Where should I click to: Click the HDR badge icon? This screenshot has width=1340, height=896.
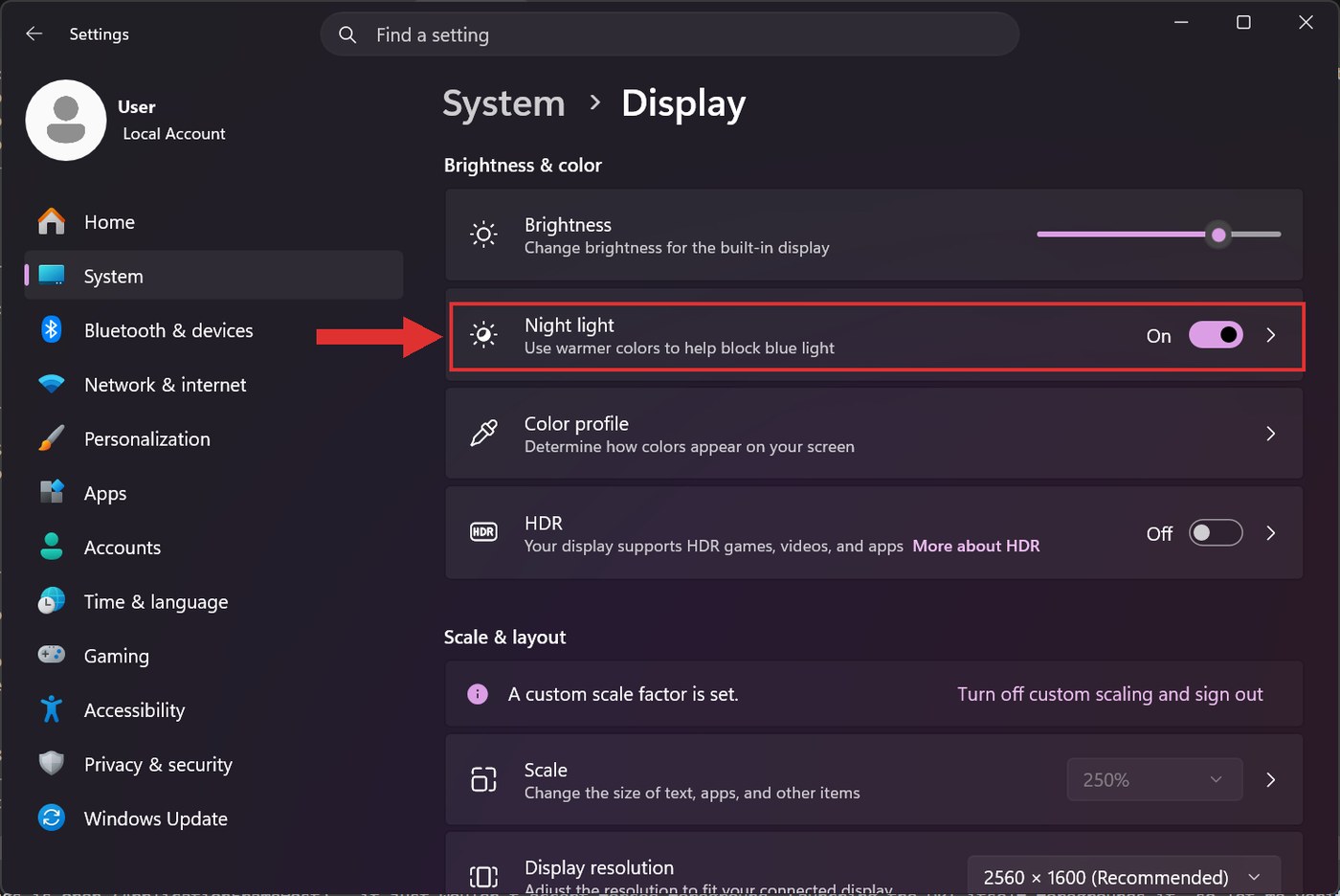coord(484,532)
